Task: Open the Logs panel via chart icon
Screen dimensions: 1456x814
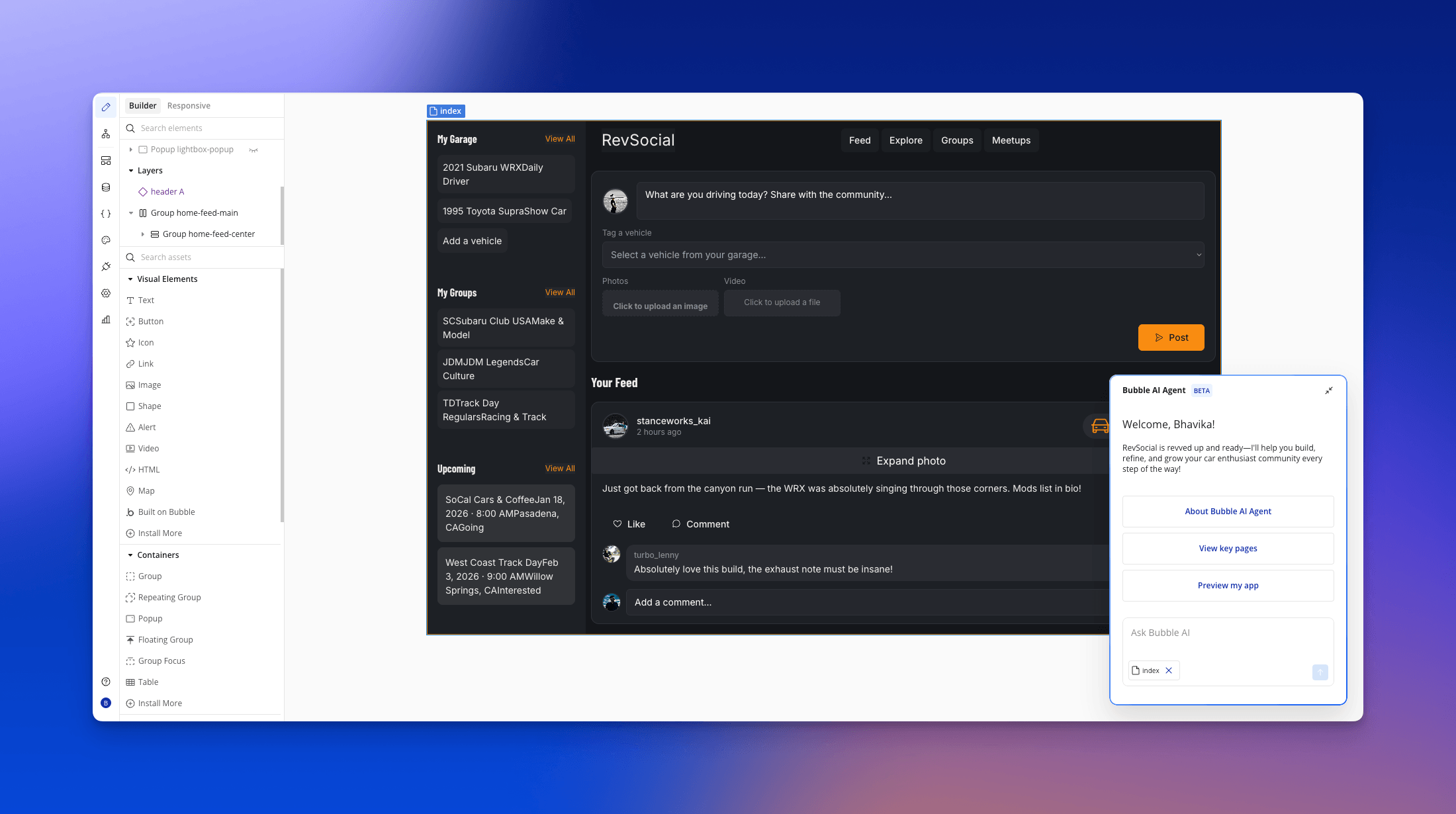Action: (x=106, y=320)
